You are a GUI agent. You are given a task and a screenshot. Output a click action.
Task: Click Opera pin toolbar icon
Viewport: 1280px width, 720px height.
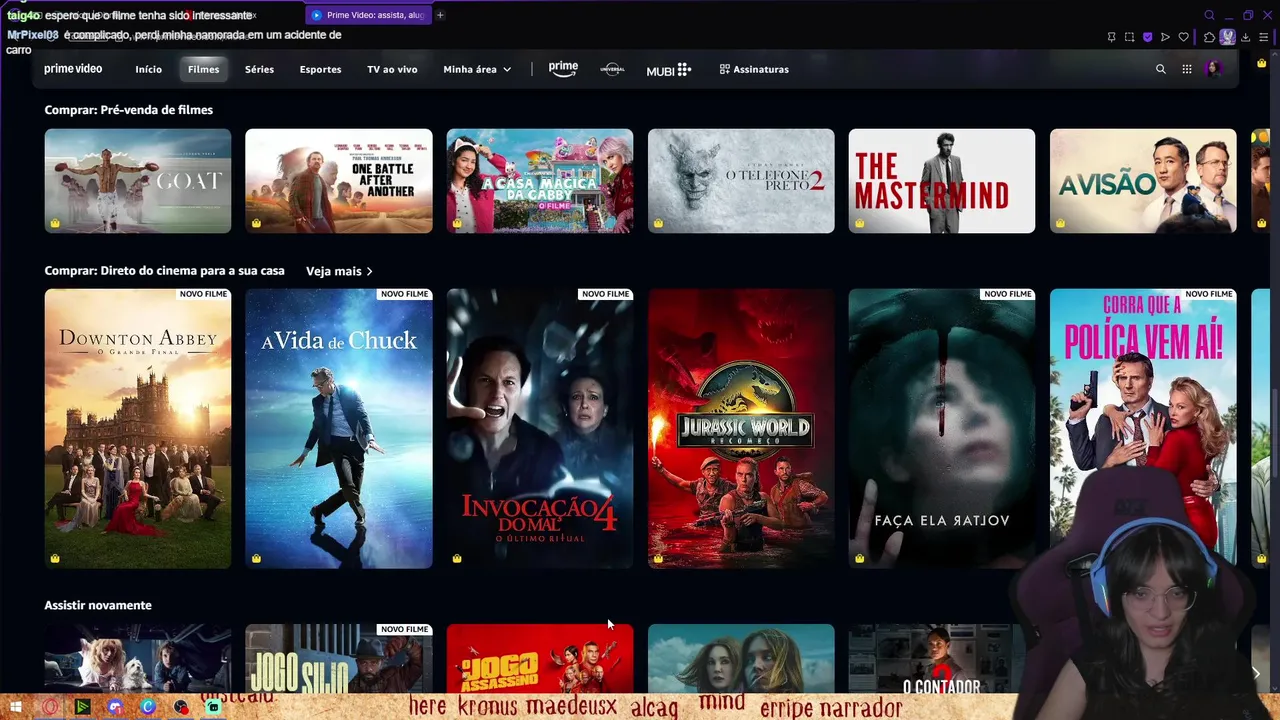tap(1111, 37)
